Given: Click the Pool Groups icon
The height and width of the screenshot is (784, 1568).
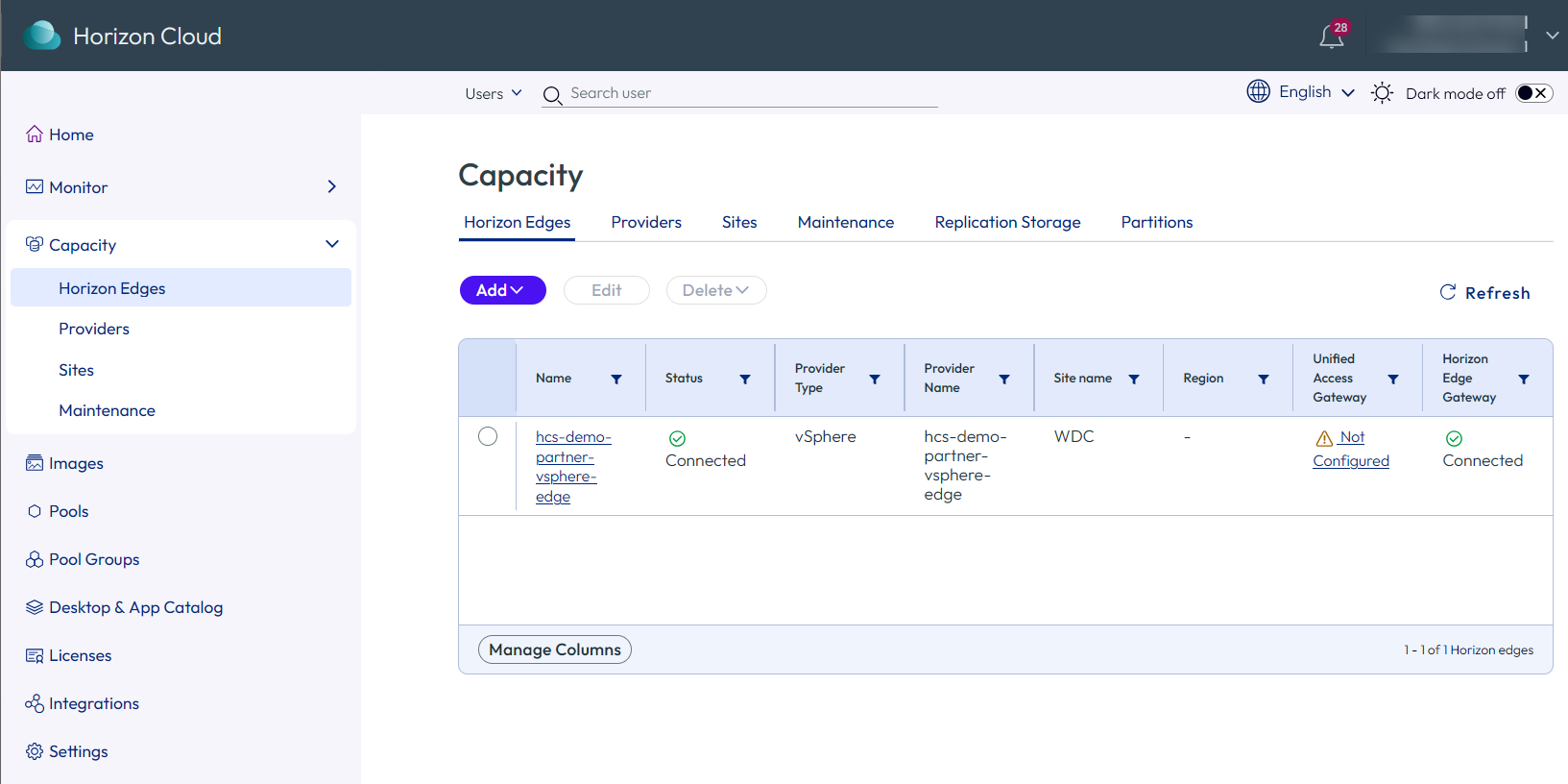Looking at the screenshot, I should point(35,559).
